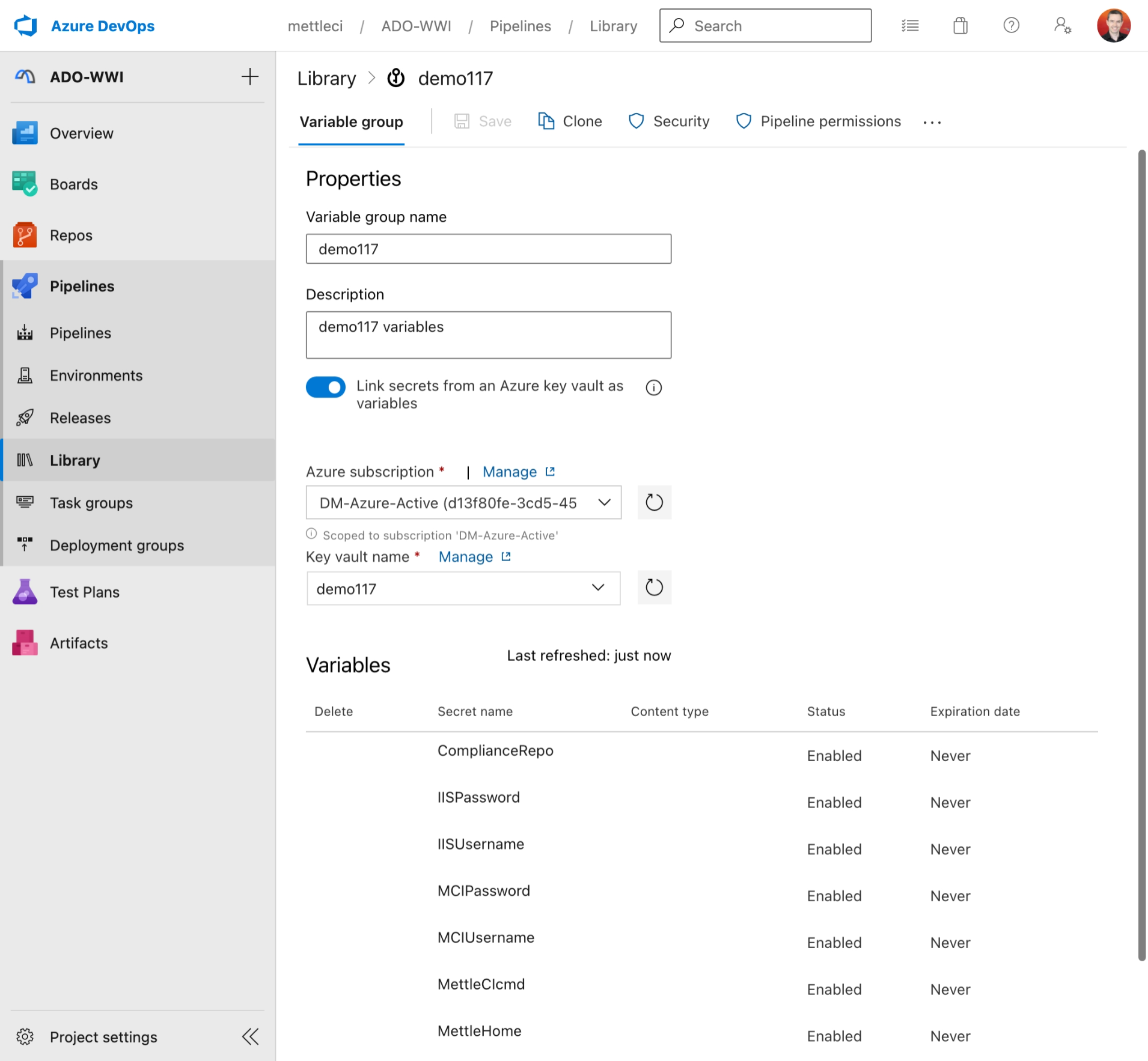This screenshot has height=1061, width=1148.
Task: Go to Releases in the sidebar
Action: tap(80, 418)
